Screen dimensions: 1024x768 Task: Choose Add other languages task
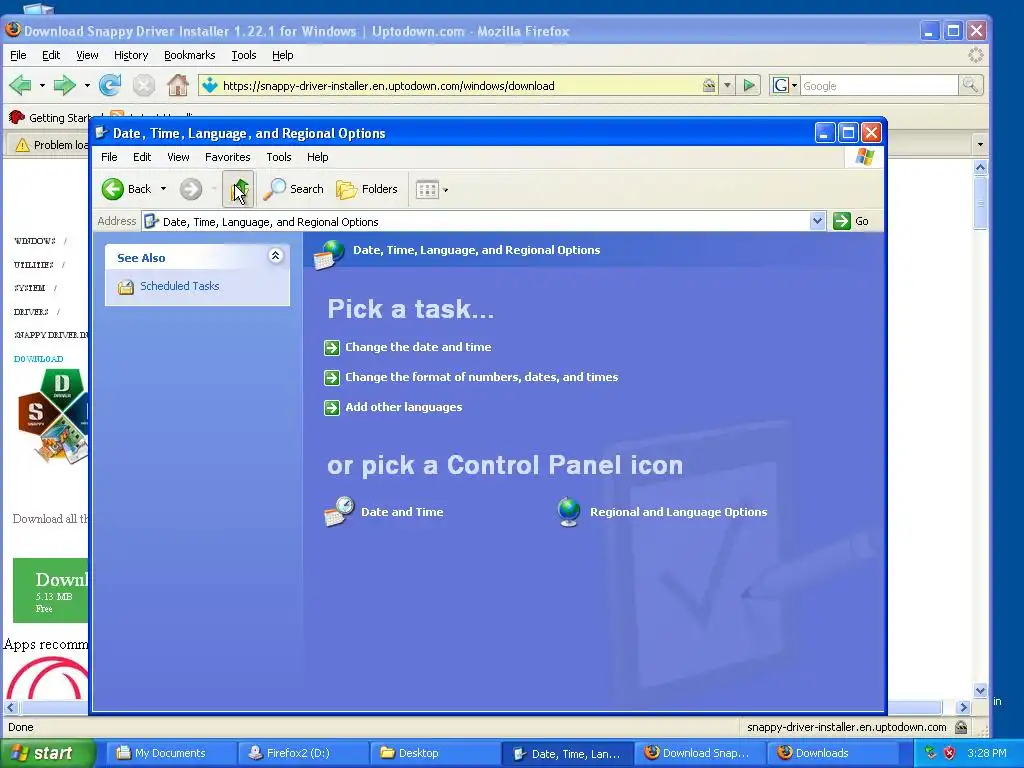(x=404, y=408)
